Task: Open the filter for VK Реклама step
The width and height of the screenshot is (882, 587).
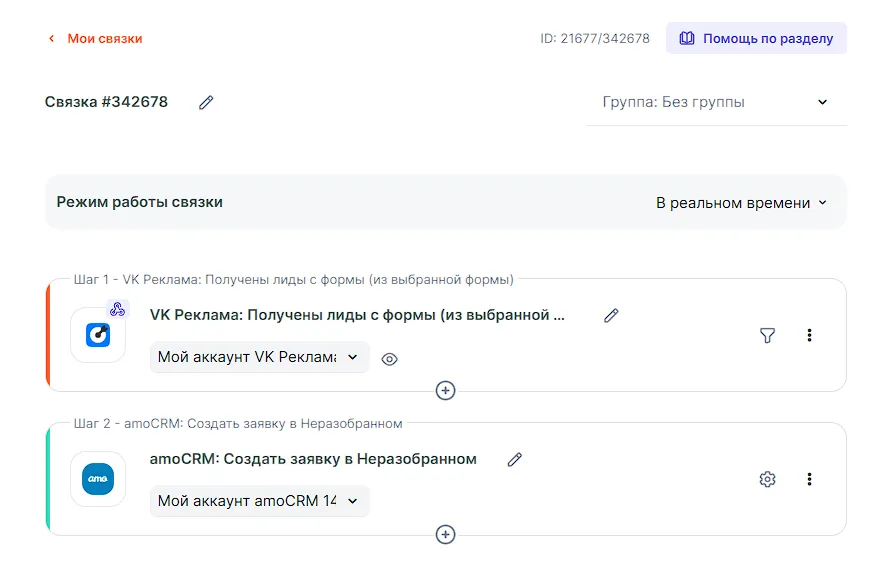Action: [x=767, y=336]
